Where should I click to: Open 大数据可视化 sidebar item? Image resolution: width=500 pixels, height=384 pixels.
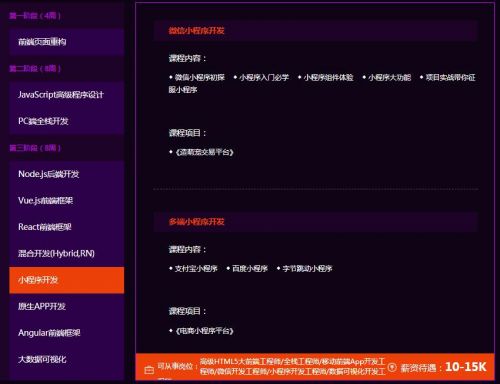(67, 359)
